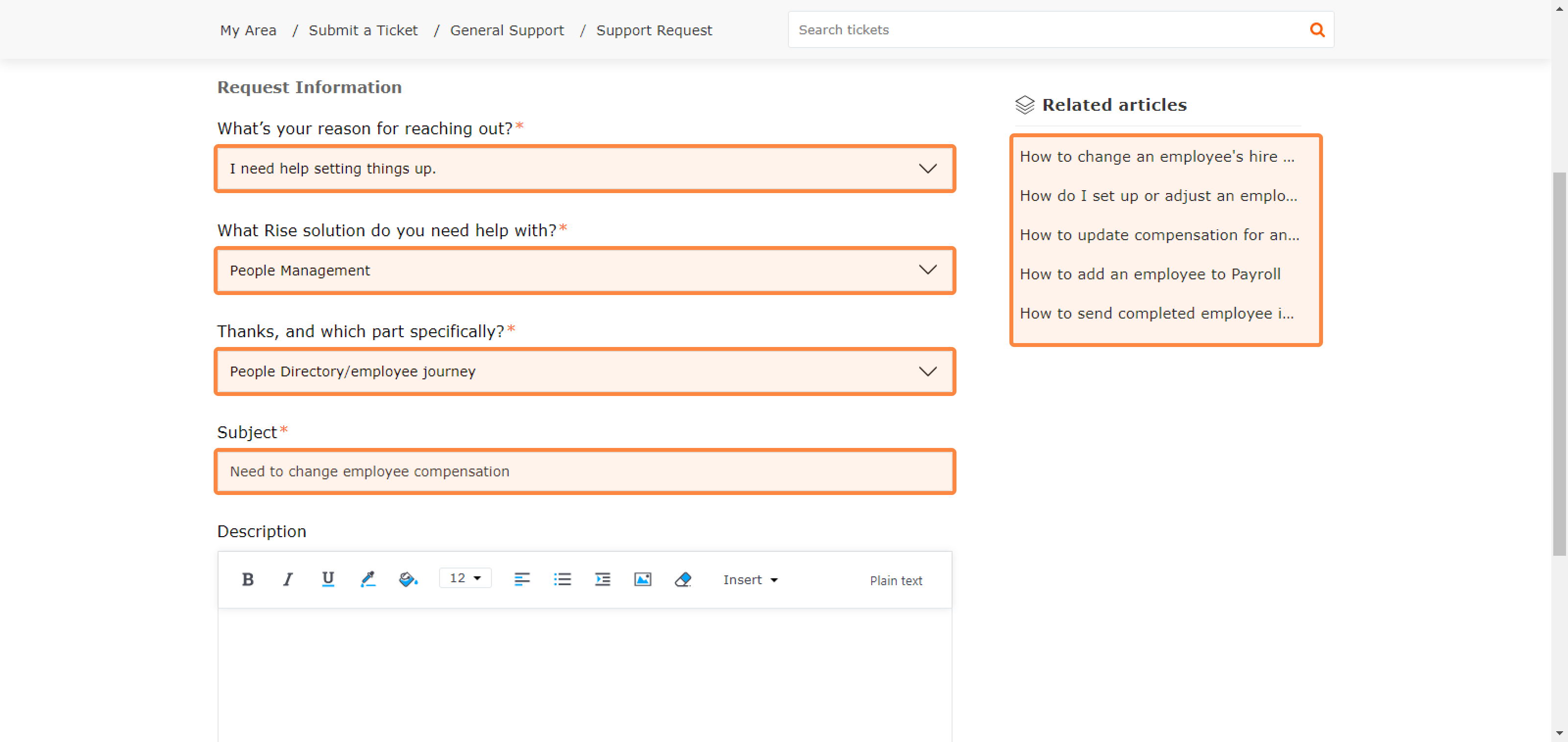This screenshot has height=742, width=1568.
Task: Toggle underline formatting in description editor
Action: 327,579
